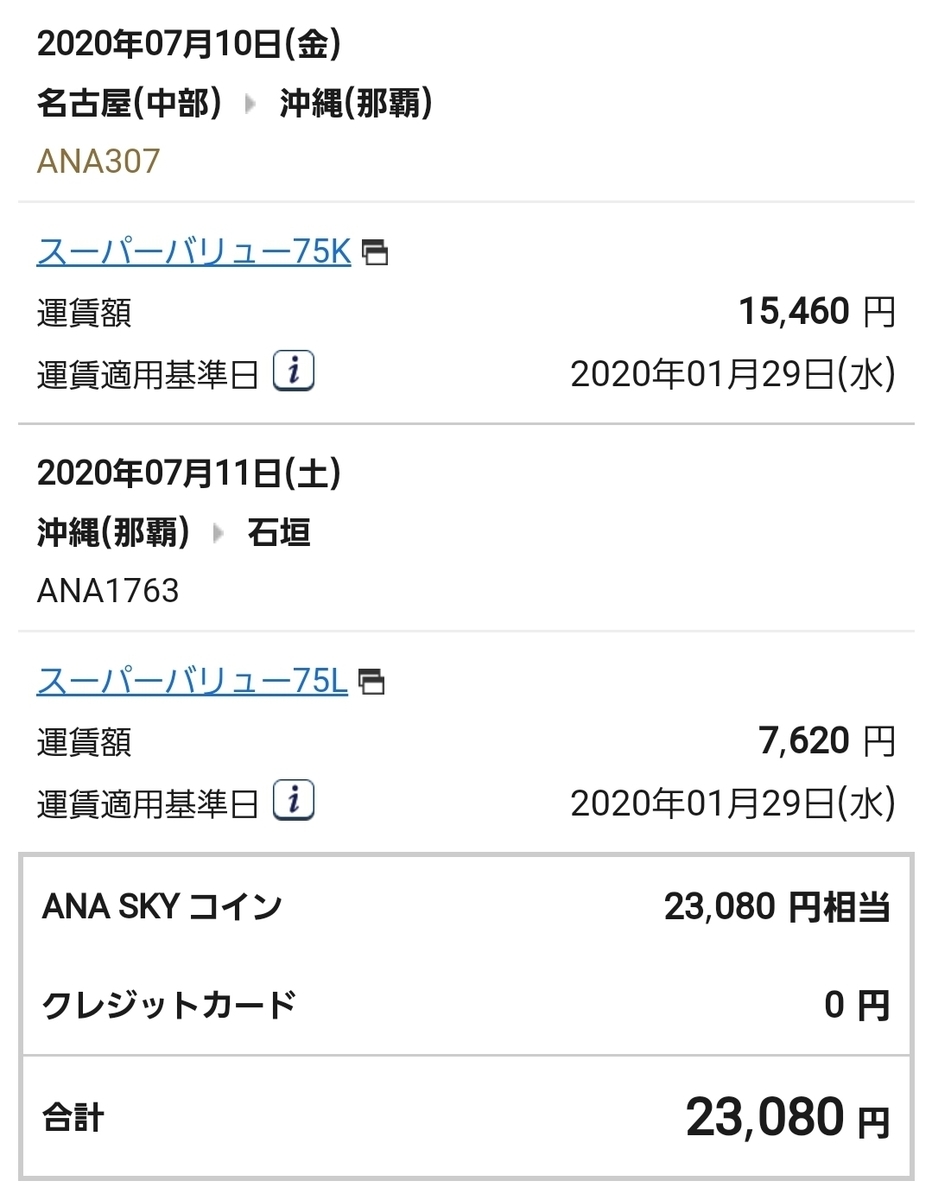932x1200 pixels.
Task: Click the 7,620 円 fare amount
Action: (826, 742)
